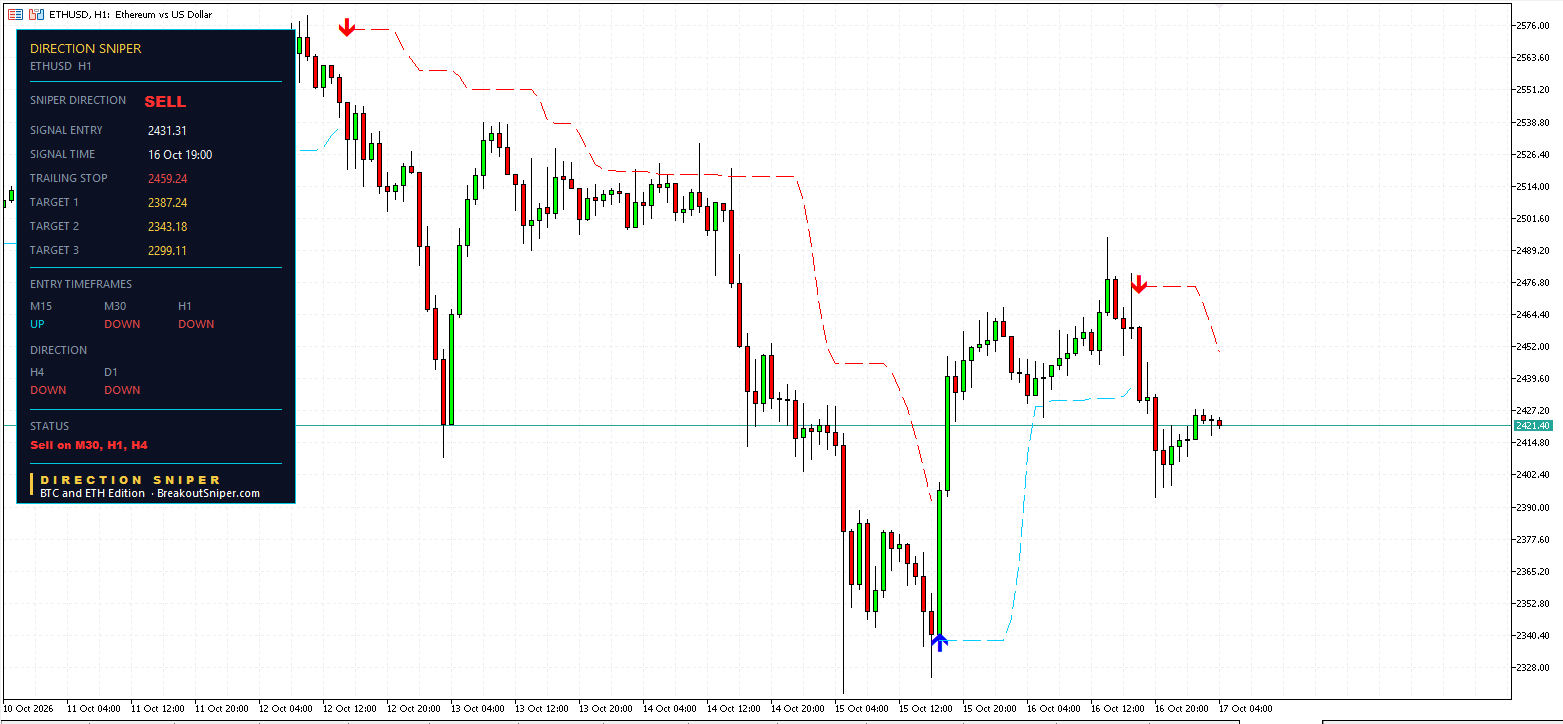Image resolution: width=1563 pixels, height=724 pixels.
Task: Click the DOWN value under M30
Action: click(x=122, y=324)
